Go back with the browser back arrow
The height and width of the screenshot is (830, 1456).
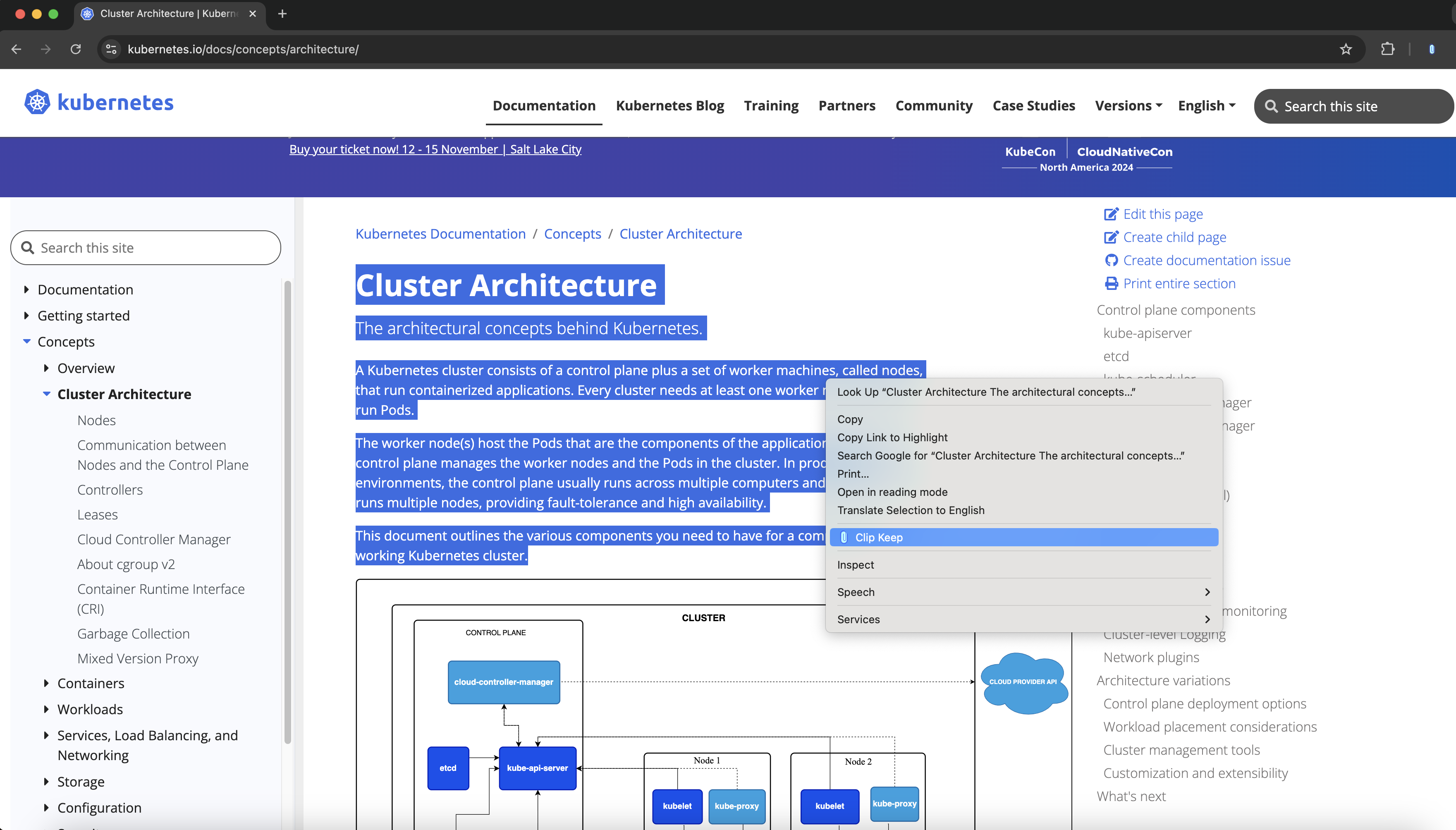[17, 49]
